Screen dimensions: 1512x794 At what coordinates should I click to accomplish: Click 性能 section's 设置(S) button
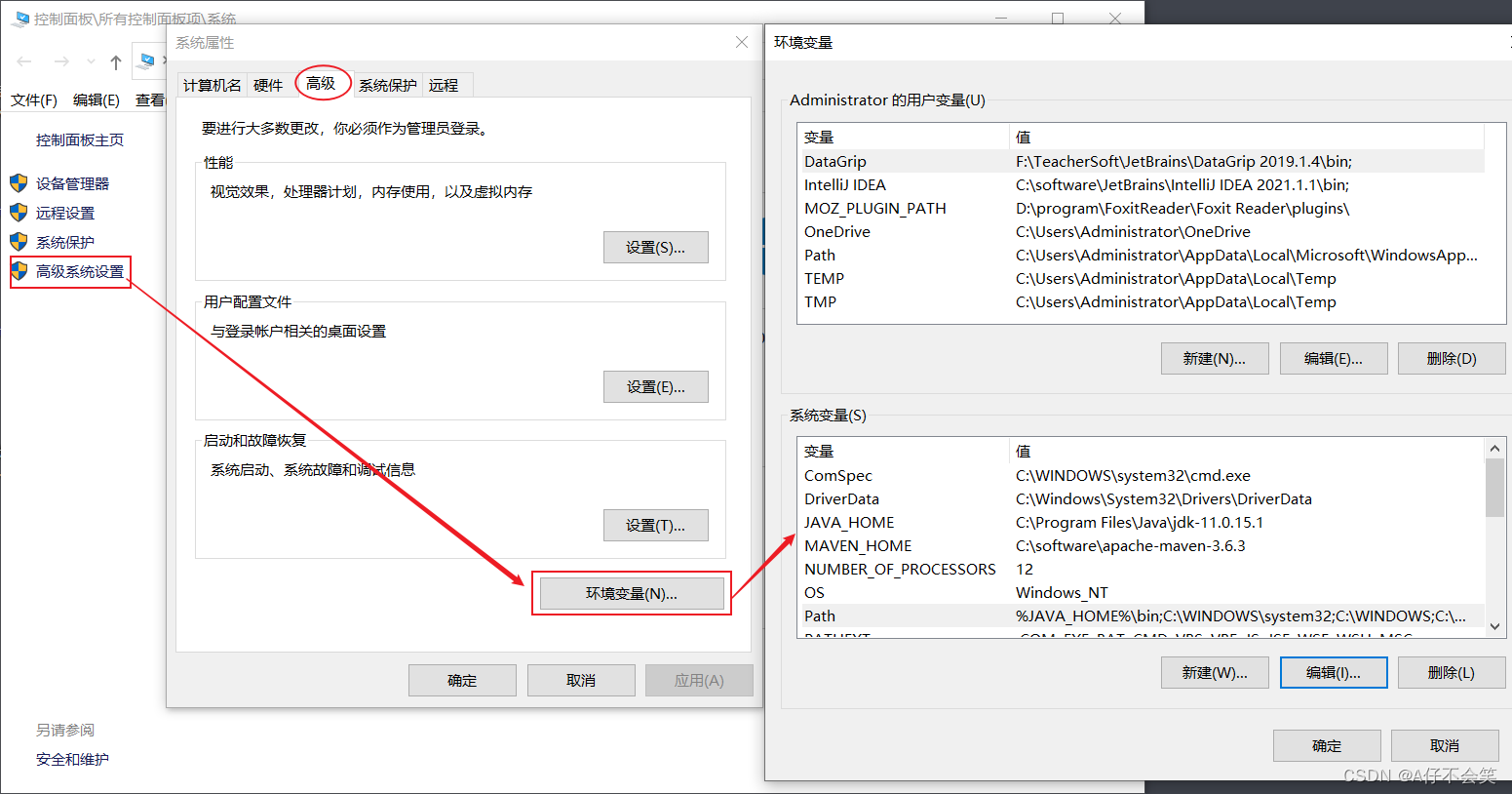click(655, 247)
